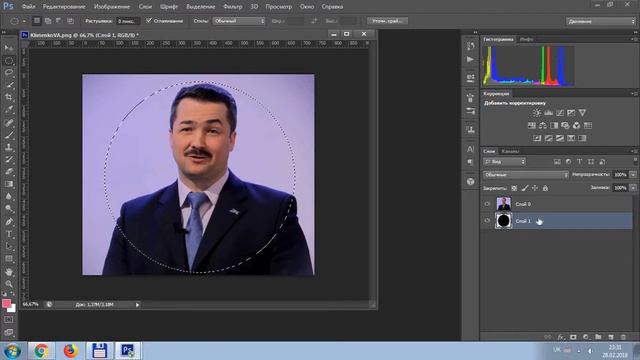Click the background white color swatch
Screen dimensions: 640x360
point(13,309)
